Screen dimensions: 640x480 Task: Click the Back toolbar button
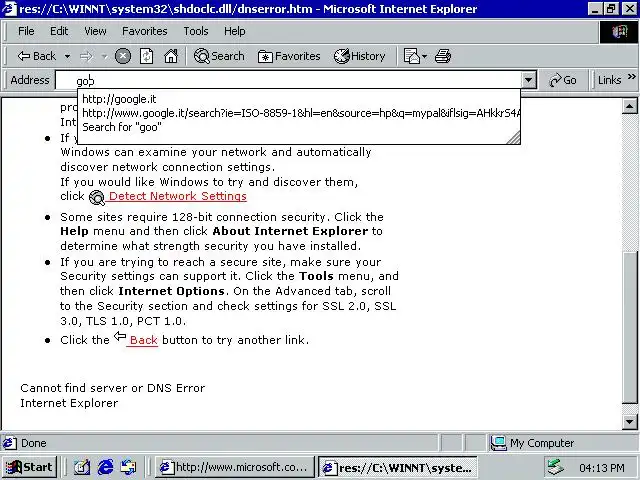pyautogui.click(x=36, y=56)
